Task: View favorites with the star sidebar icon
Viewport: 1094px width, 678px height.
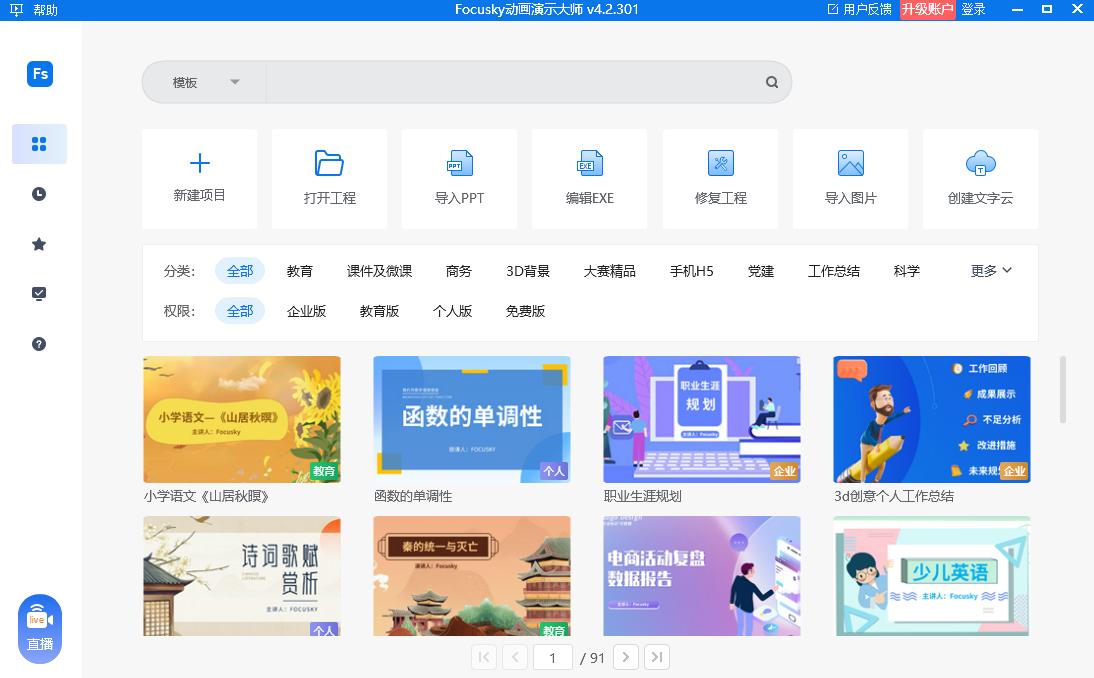Action: (38, 244)
